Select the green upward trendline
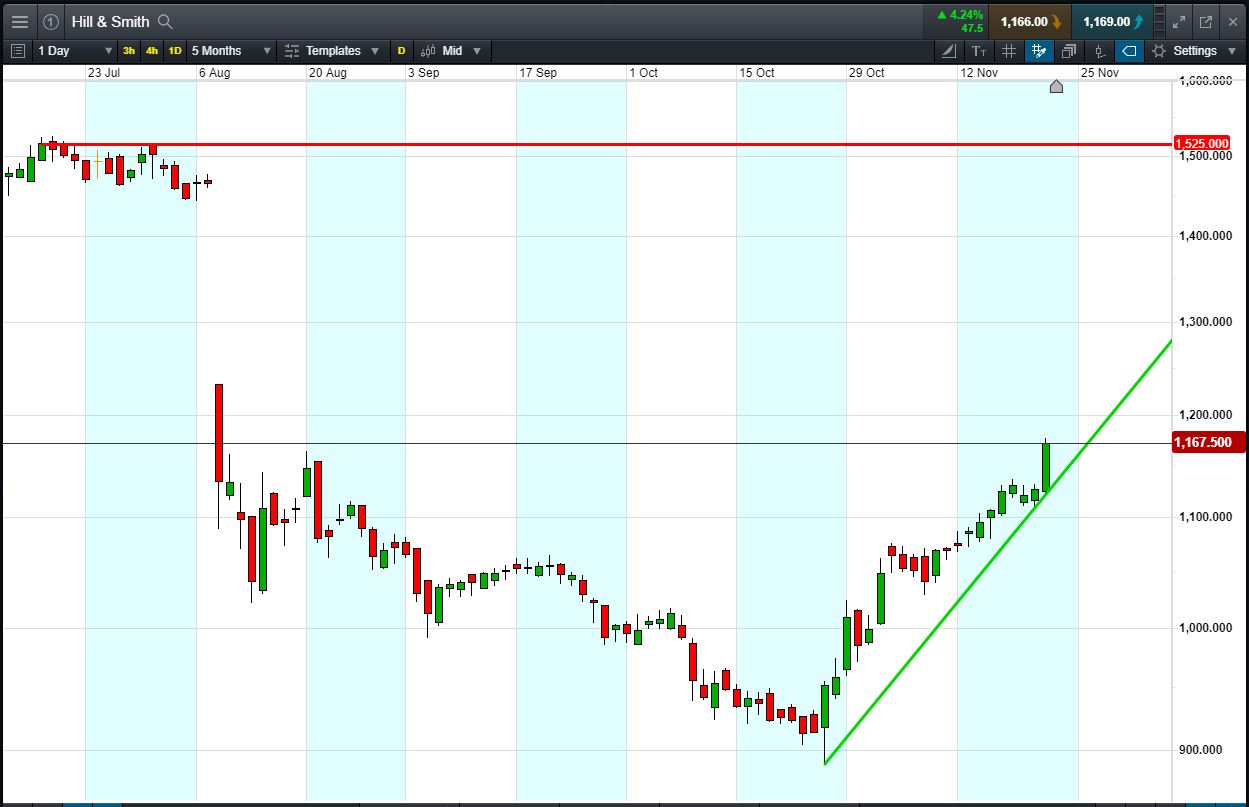1249x807 pixels. [x=998, y=553]
